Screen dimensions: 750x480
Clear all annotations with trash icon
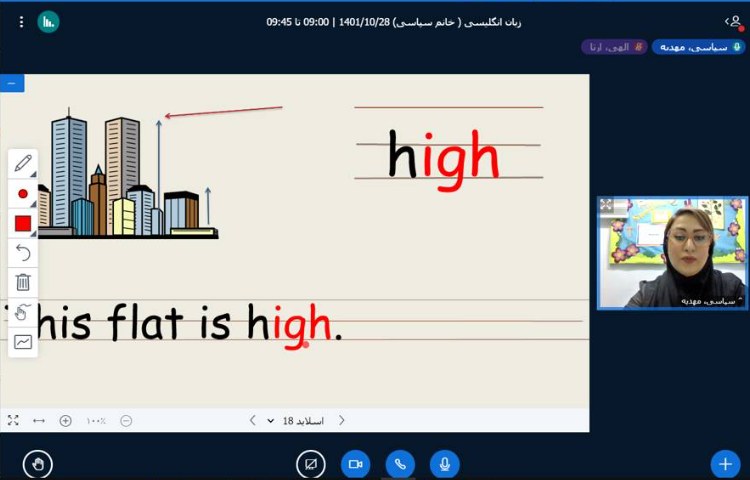[23, 282]
